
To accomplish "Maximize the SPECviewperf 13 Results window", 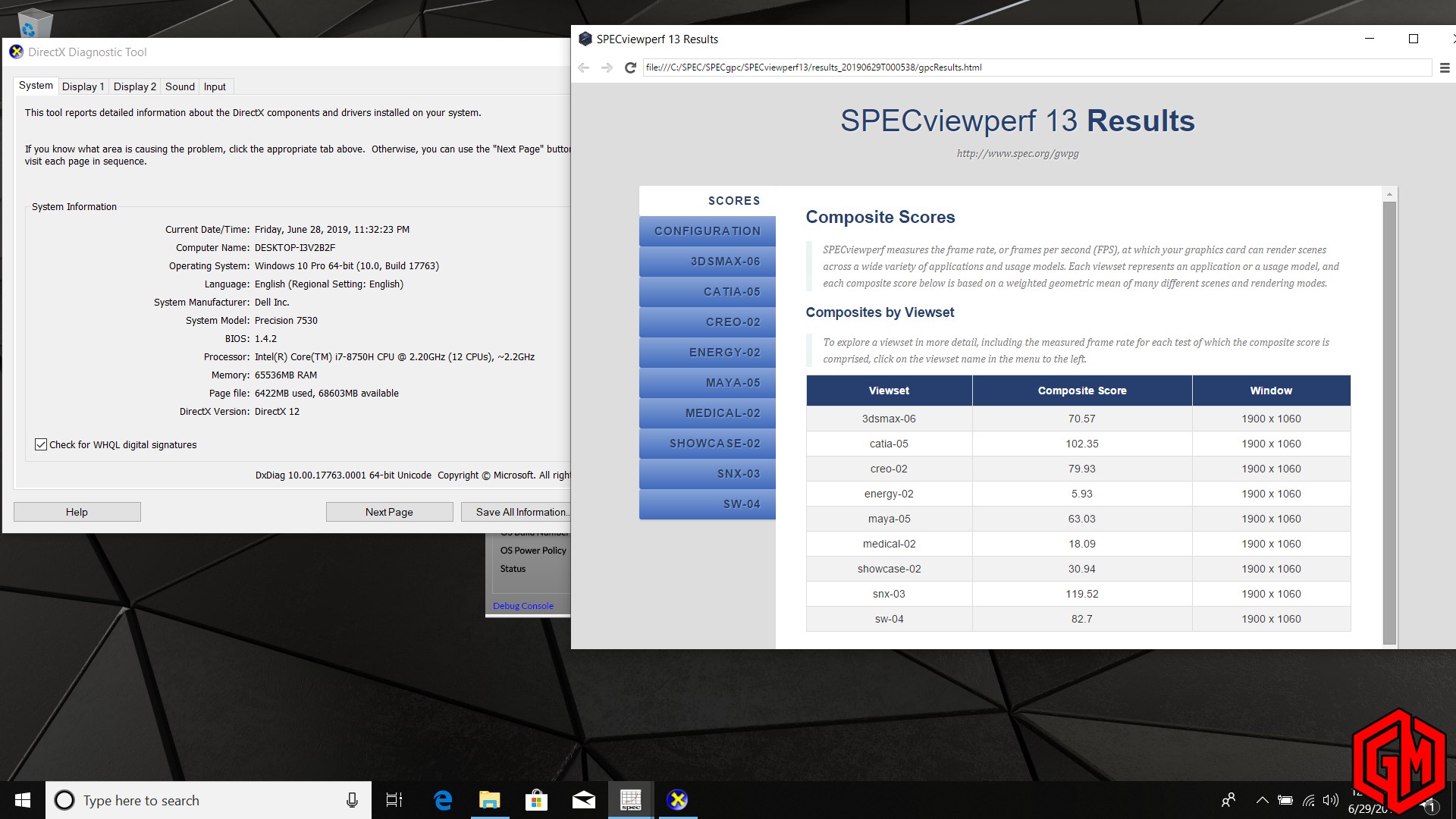I will (x=1414, y=39).
